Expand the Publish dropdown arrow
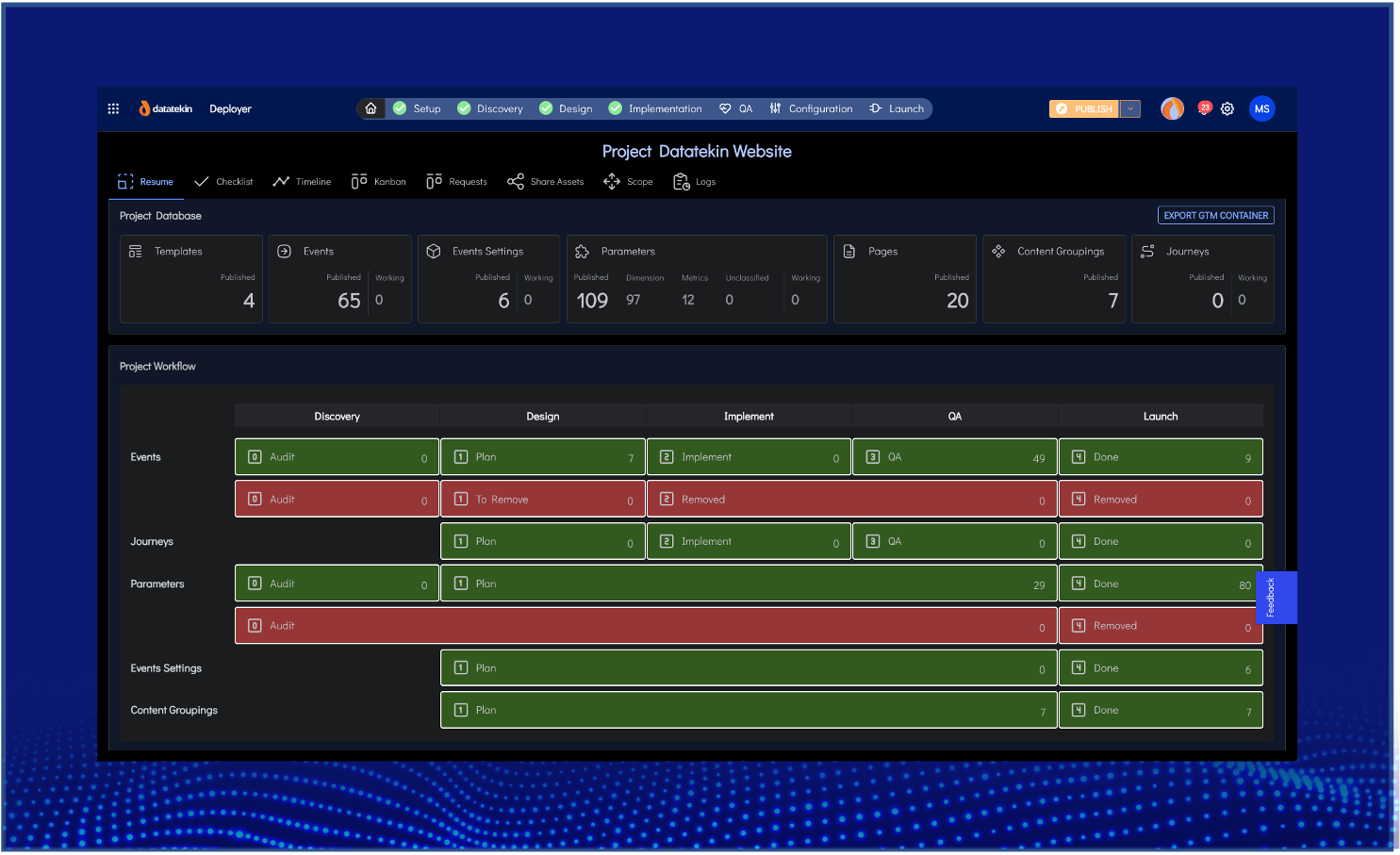The height and width of the screenshot is (855, 1400). point(1130,108)
